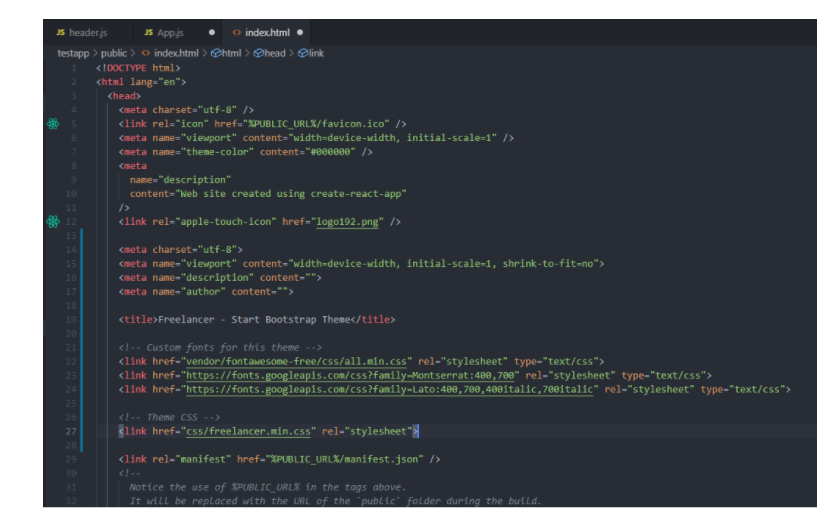Click the '<meta charset="utf-8">' line 14
Viewport: 836px width, 521px height.
[x=180, y=250]
